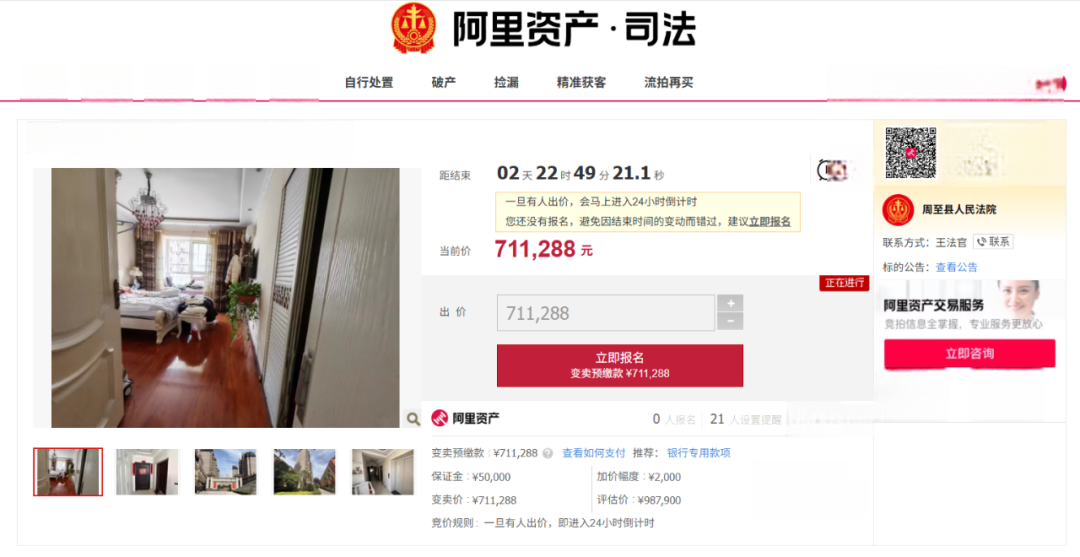The image size is (1080, 557).
Task: Click the 银行专用款项 link
Action: (698, 453)
